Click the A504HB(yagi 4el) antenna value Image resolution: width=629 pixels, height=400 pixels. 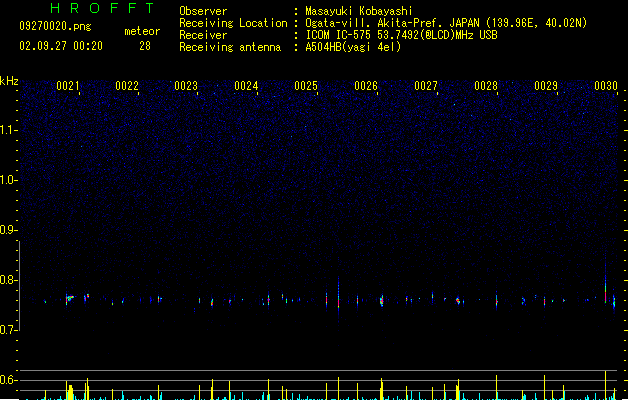[353, 47]
